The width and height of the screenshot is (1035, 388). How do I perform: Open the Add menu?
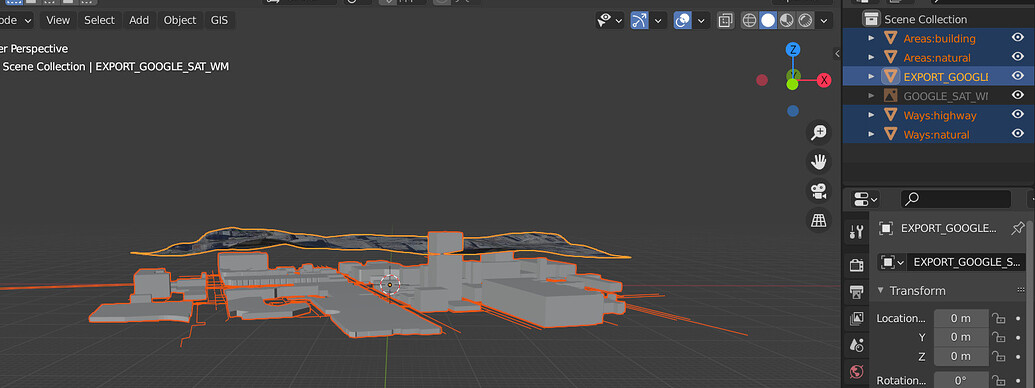(x=139, y=20)
